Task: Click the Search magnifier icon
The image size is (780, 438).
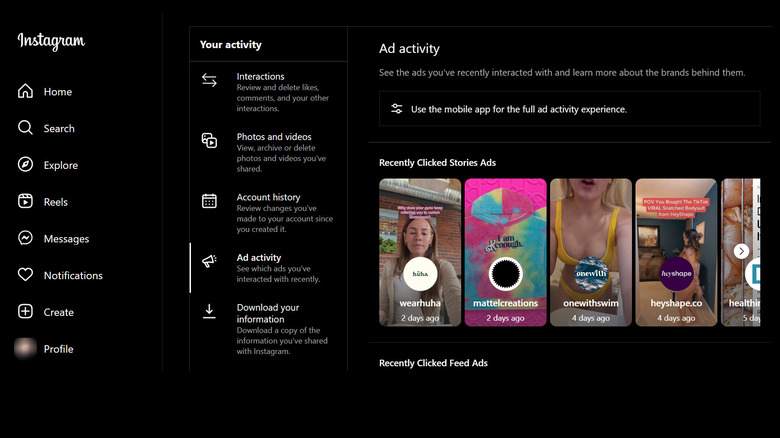Action: click(26, 128)
